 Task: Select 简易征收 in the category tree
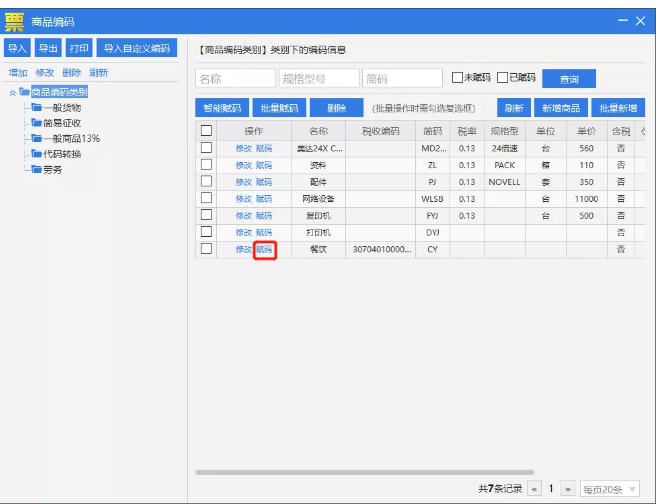click(62, 123)
